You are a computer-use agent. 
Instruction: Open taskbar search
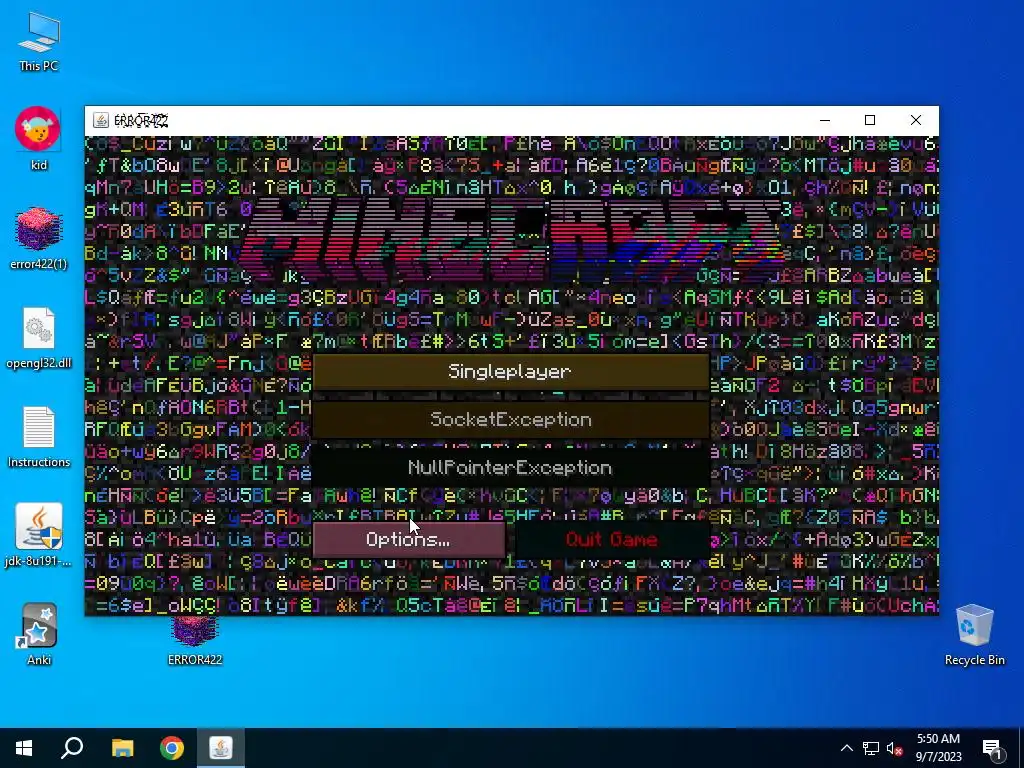72,748
